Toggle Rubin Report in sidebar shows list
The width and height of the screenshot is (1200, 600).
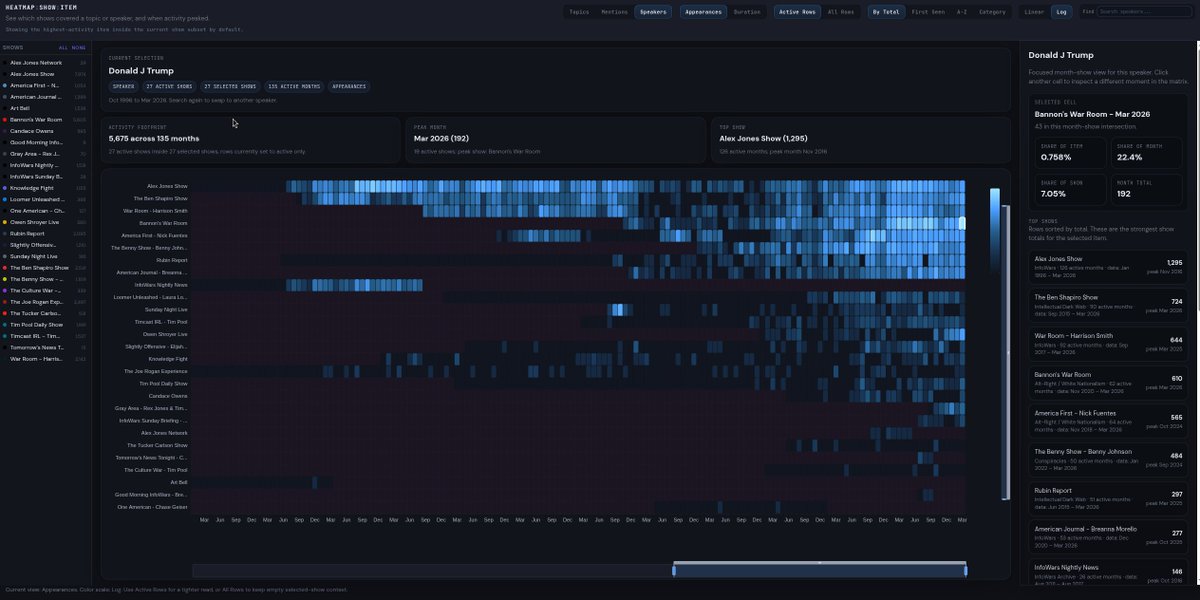45,234
